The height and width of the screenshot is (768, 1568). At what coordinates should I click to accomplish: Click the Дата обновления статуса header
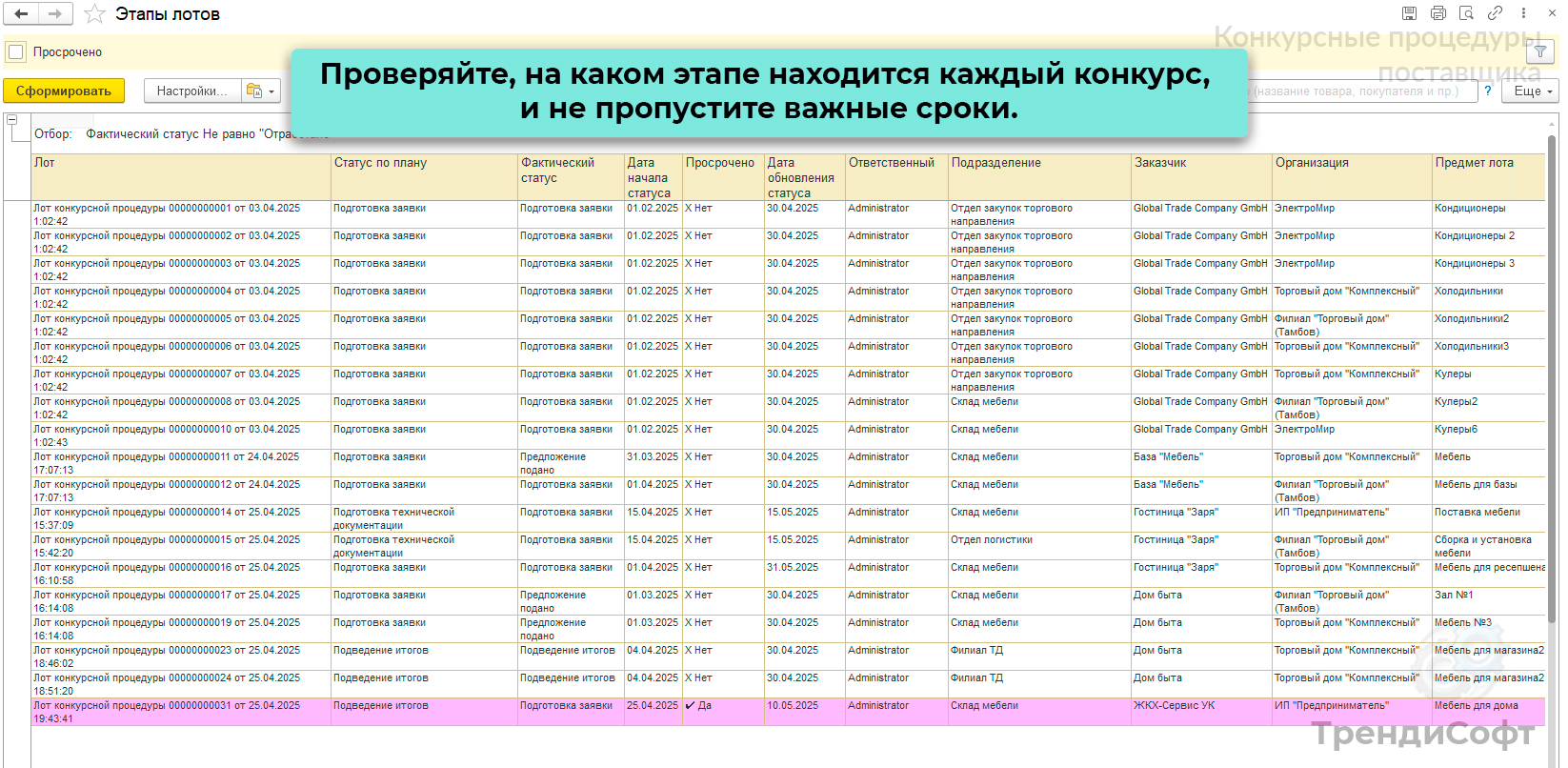click(804, 177)
